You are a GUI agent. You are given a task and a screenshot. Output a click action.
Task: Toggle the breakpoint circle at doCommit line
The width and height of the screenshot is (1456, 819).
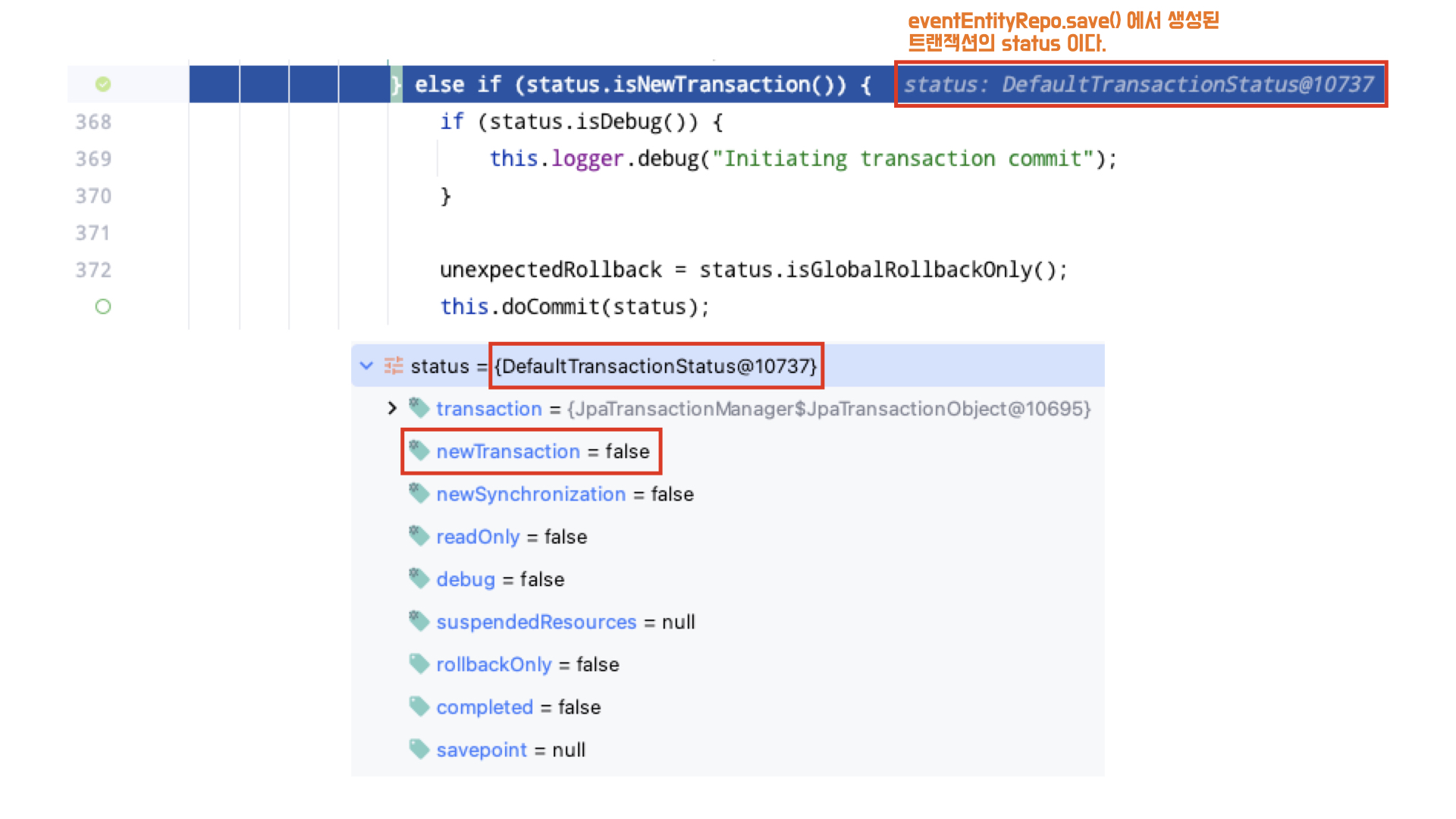click(103, 306)
